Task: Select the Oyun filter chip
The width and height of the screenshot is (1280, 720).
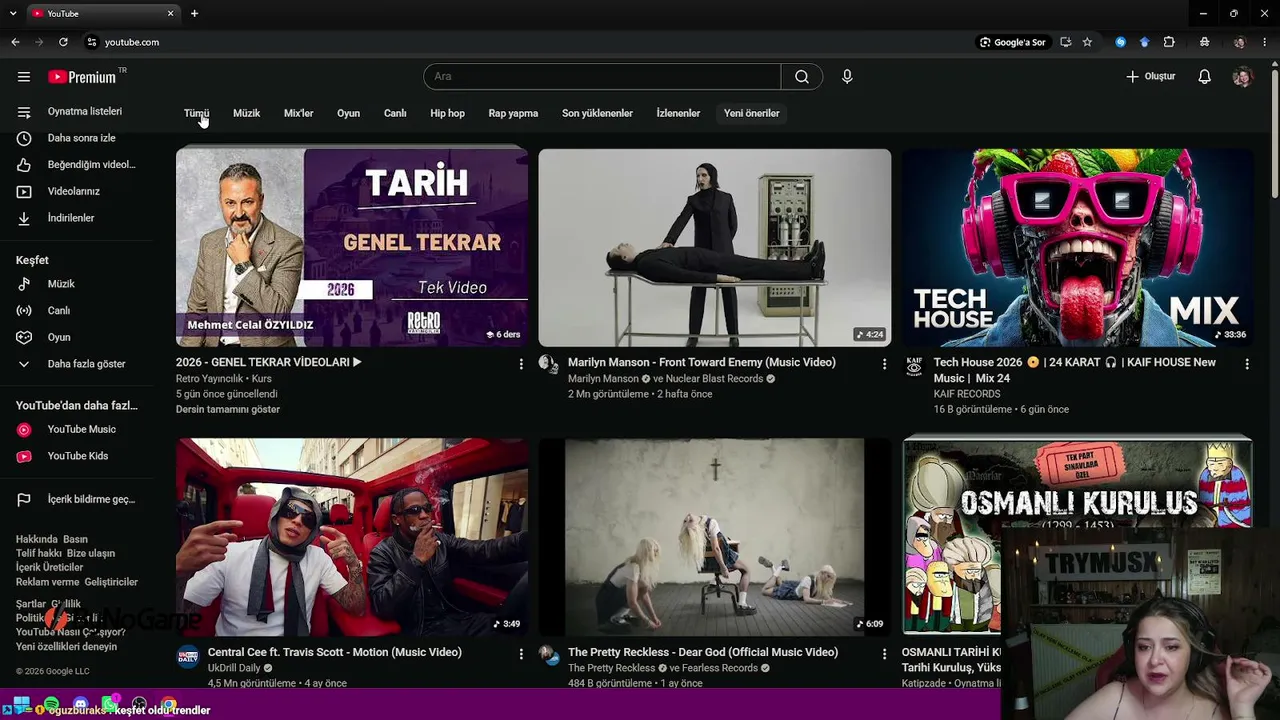Action: click(348, 113)
